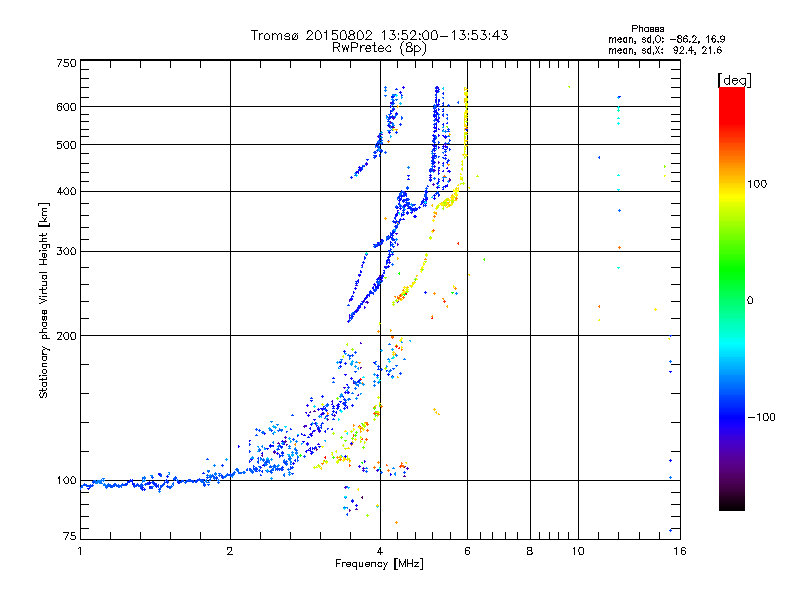Click the '[deg]' colorbar unit label
The width and height of the screenshot is (800, 600).
[734, 81]
